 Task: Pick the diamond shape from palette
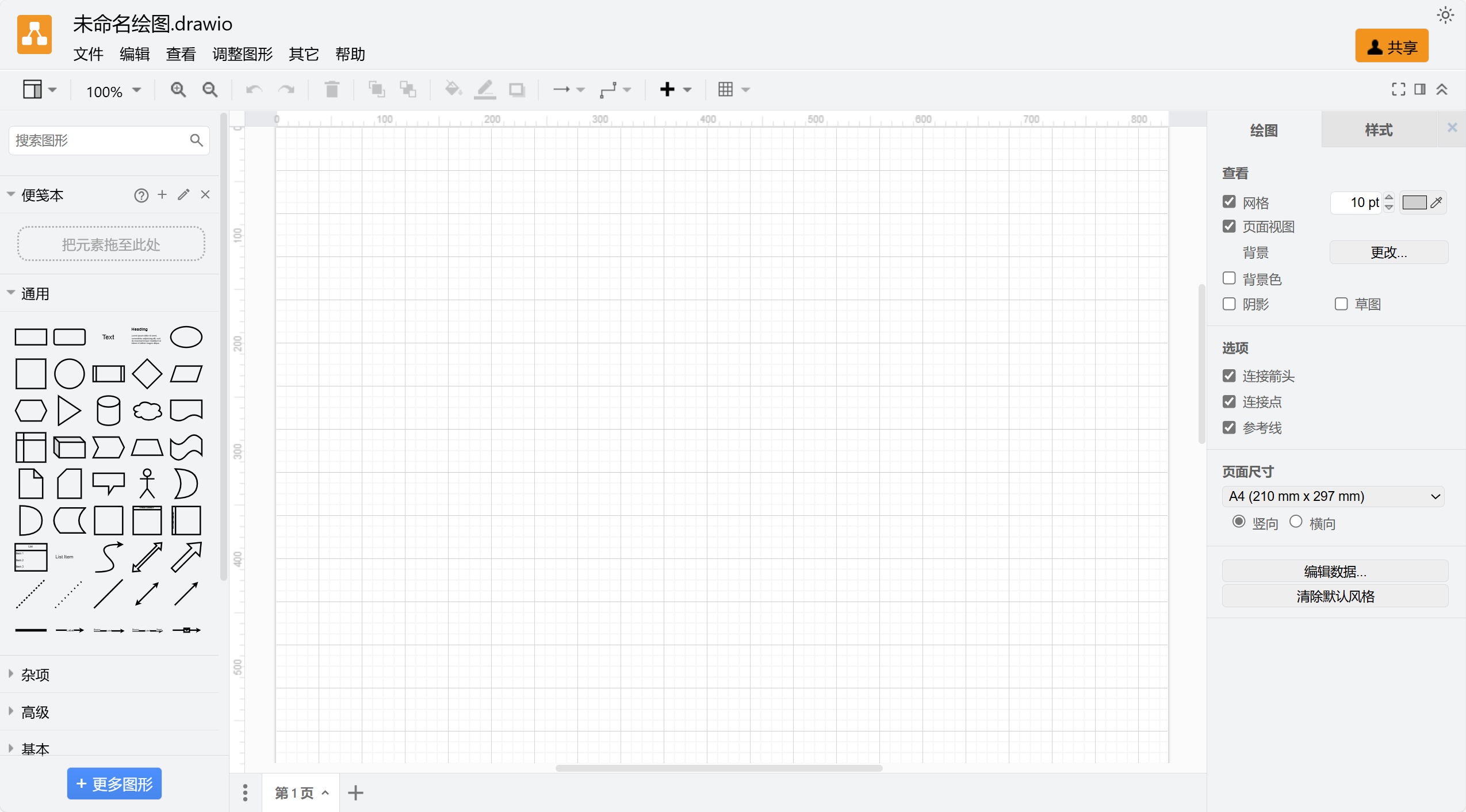click(147, 374)
